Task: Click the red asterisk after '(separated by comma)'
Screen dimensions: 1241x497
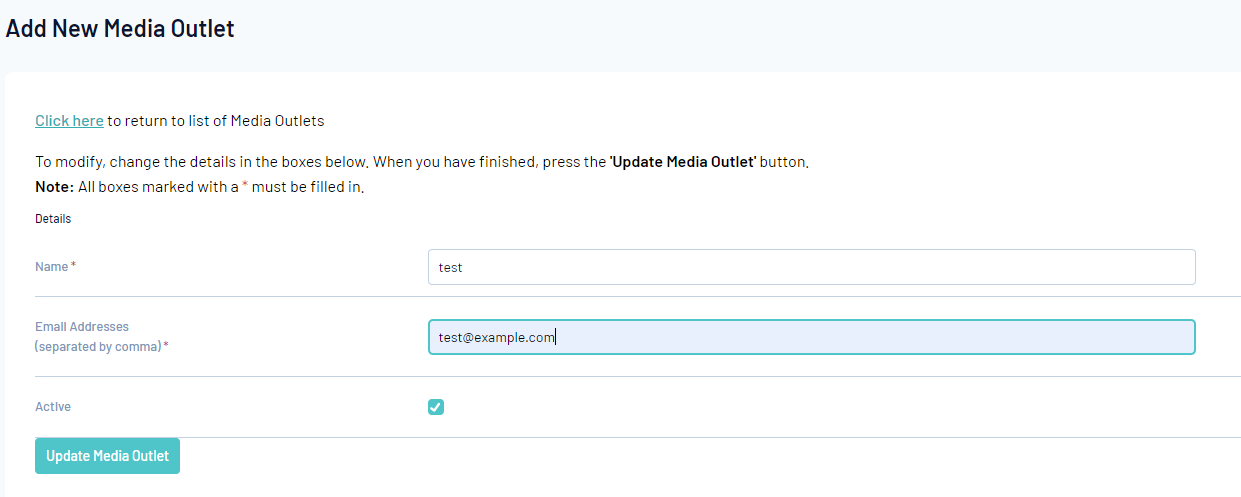Action: (x=166, y=346)
